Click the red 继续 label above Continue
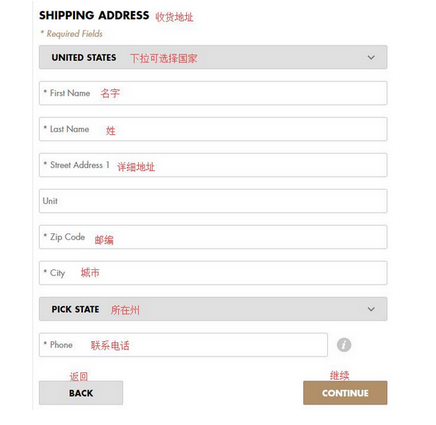 click(340, 375)
